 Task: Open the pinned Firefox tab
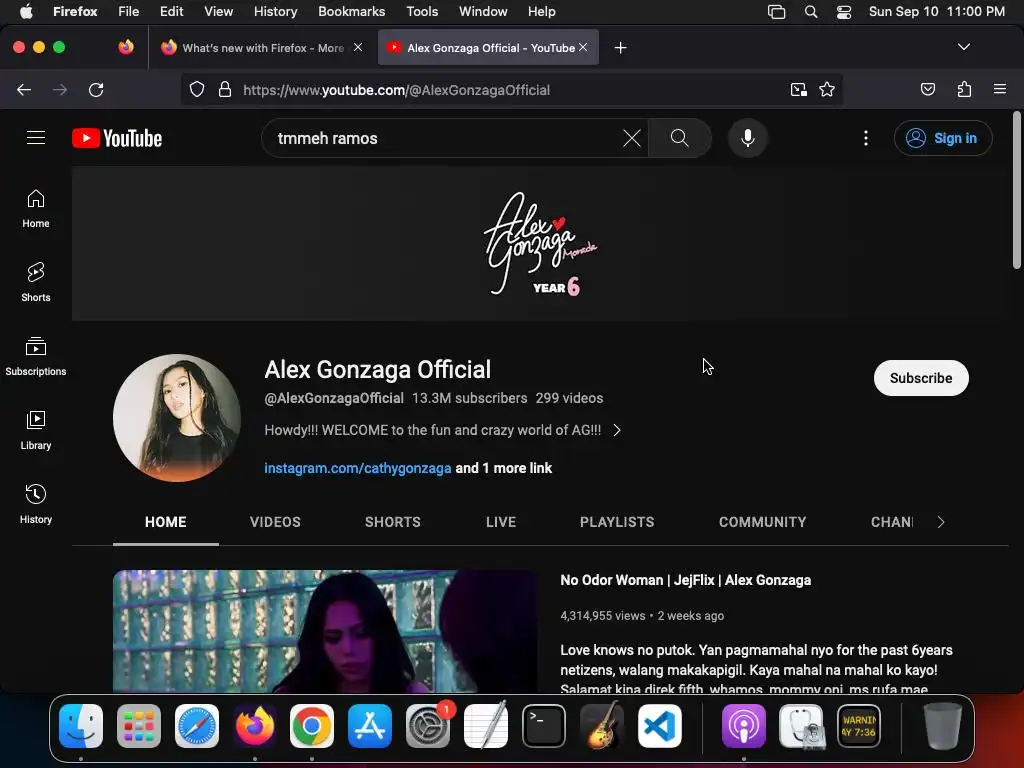(x=126, y=47)
